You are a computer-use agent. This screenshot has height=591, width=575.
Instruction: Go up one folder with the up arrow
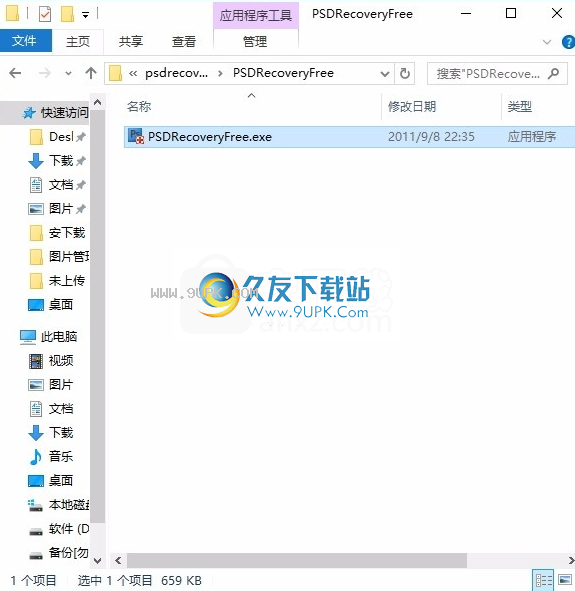[x=91, y=73]
